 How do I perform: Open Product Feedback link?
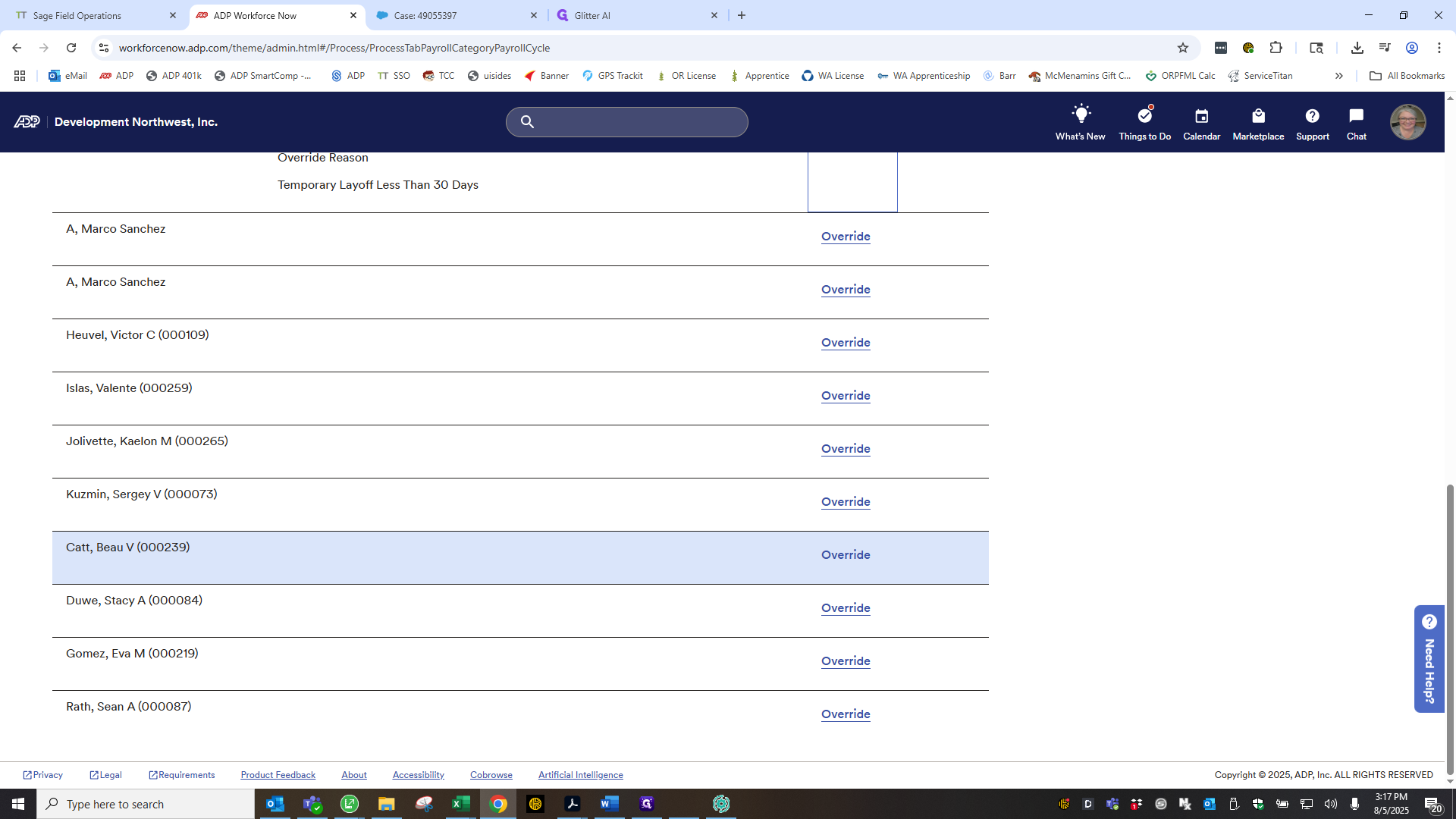tap(278, 775)
